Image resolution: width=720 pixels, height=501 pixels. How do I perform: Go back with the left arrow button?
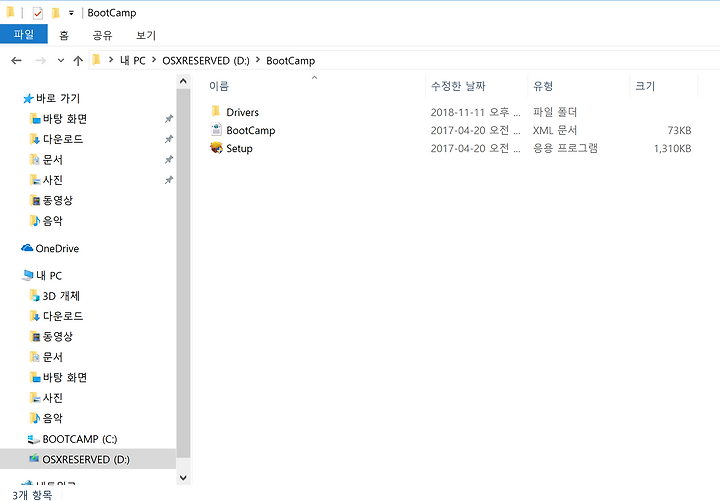[16, 61]
